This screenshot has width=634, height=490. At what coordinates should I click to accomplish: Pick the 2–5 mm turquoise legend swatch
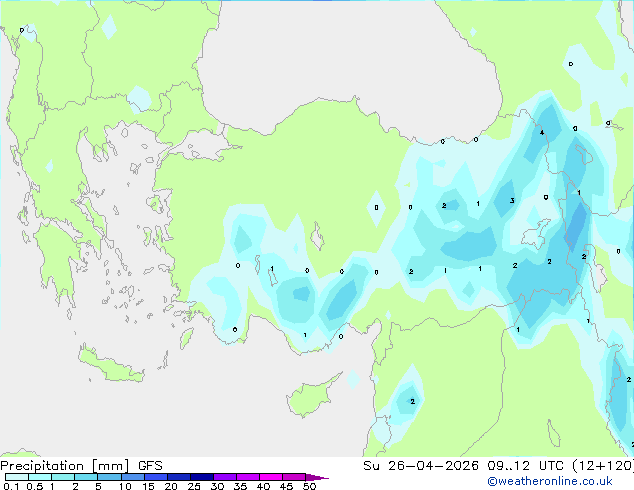tap(86, 477)
